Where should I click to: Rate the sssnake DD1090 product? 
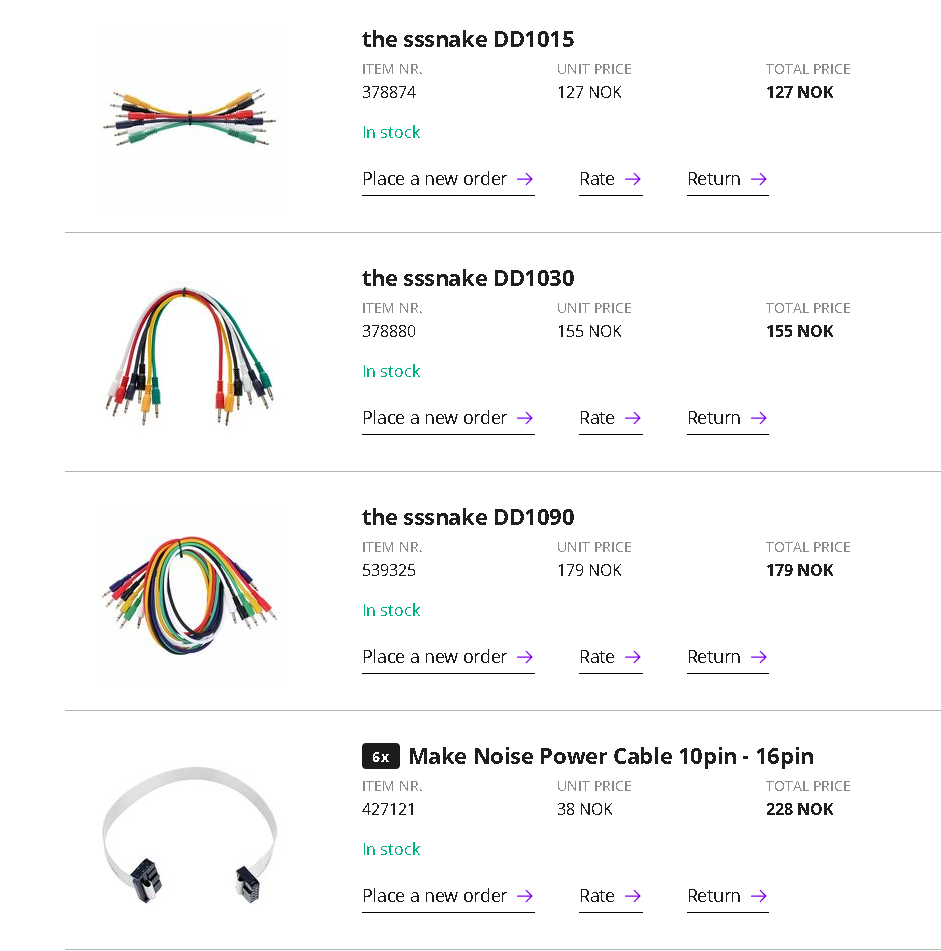610,657
